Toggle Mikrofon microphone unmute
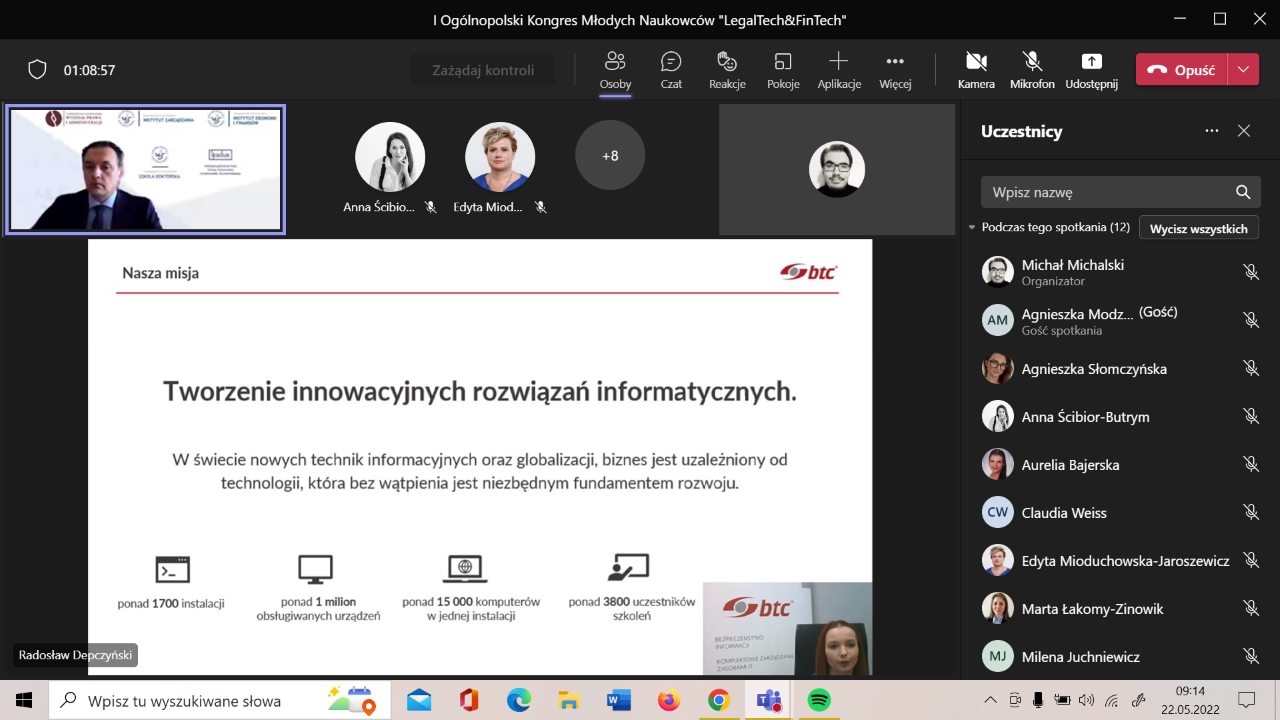 (x=1032, y=70)
